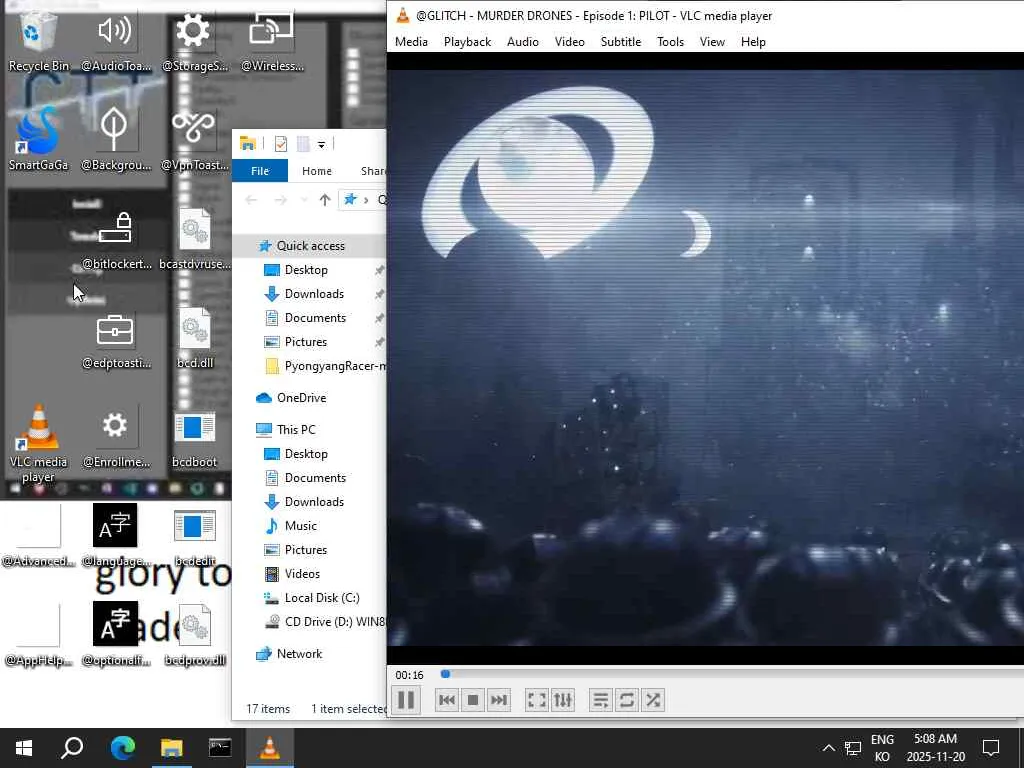Viewport: 1024px width, 768px height.
Task: Show VLC extended settings
Action: [562, 700]
